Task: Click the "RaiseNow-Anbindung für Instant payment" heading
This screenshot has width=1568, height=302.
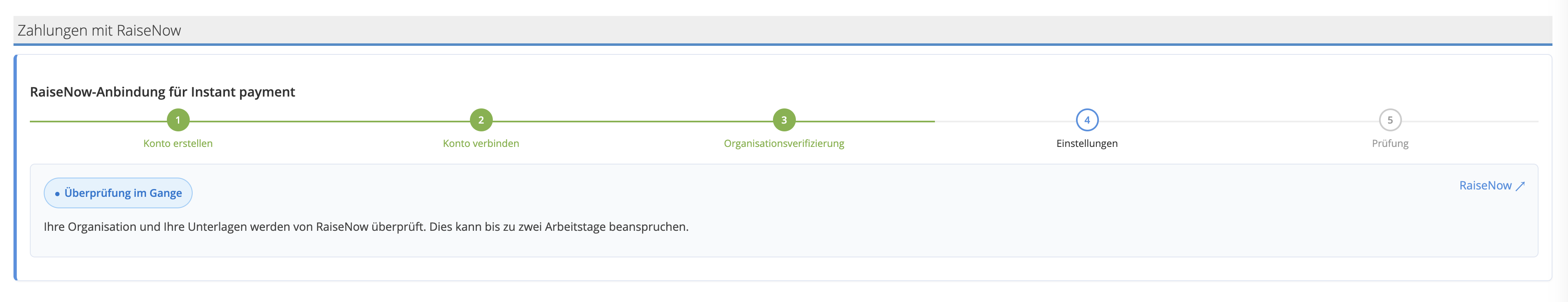Action: click(162, 92)
